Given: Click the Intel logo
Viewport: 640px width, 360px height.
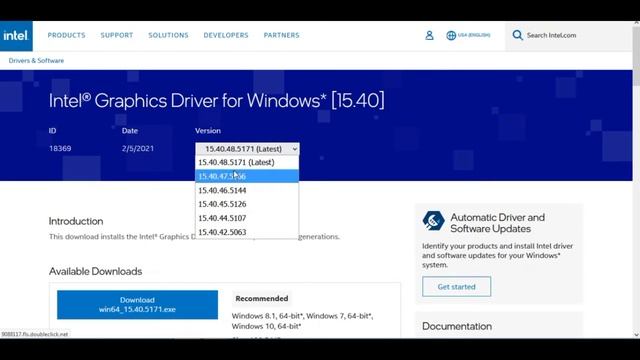Looking at the screenshot, I should click(x=16, y=36).
